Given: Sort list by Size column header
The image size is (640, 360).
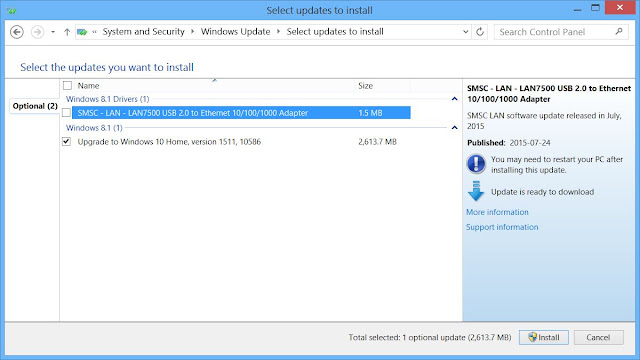Looking at the screenshot, I should tap(365, 86).
